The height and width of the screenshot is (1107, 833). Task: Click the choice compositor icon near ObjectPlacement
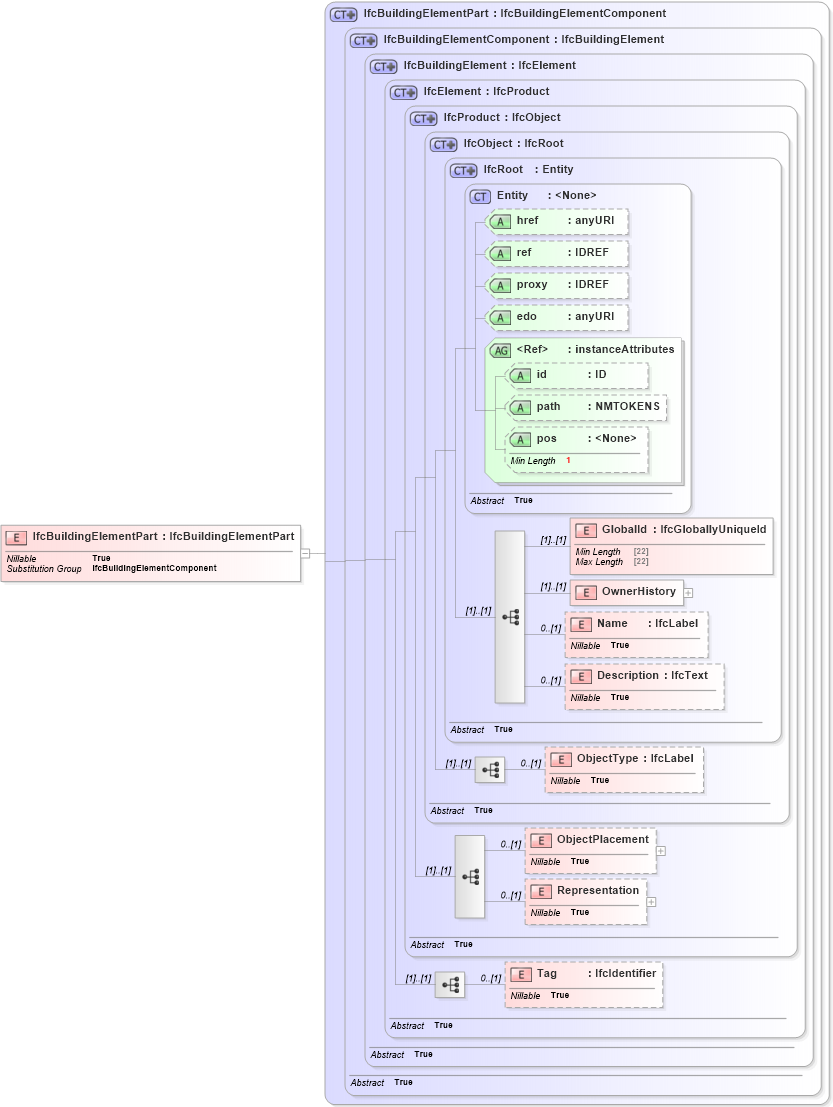click(x=468, y=876)
